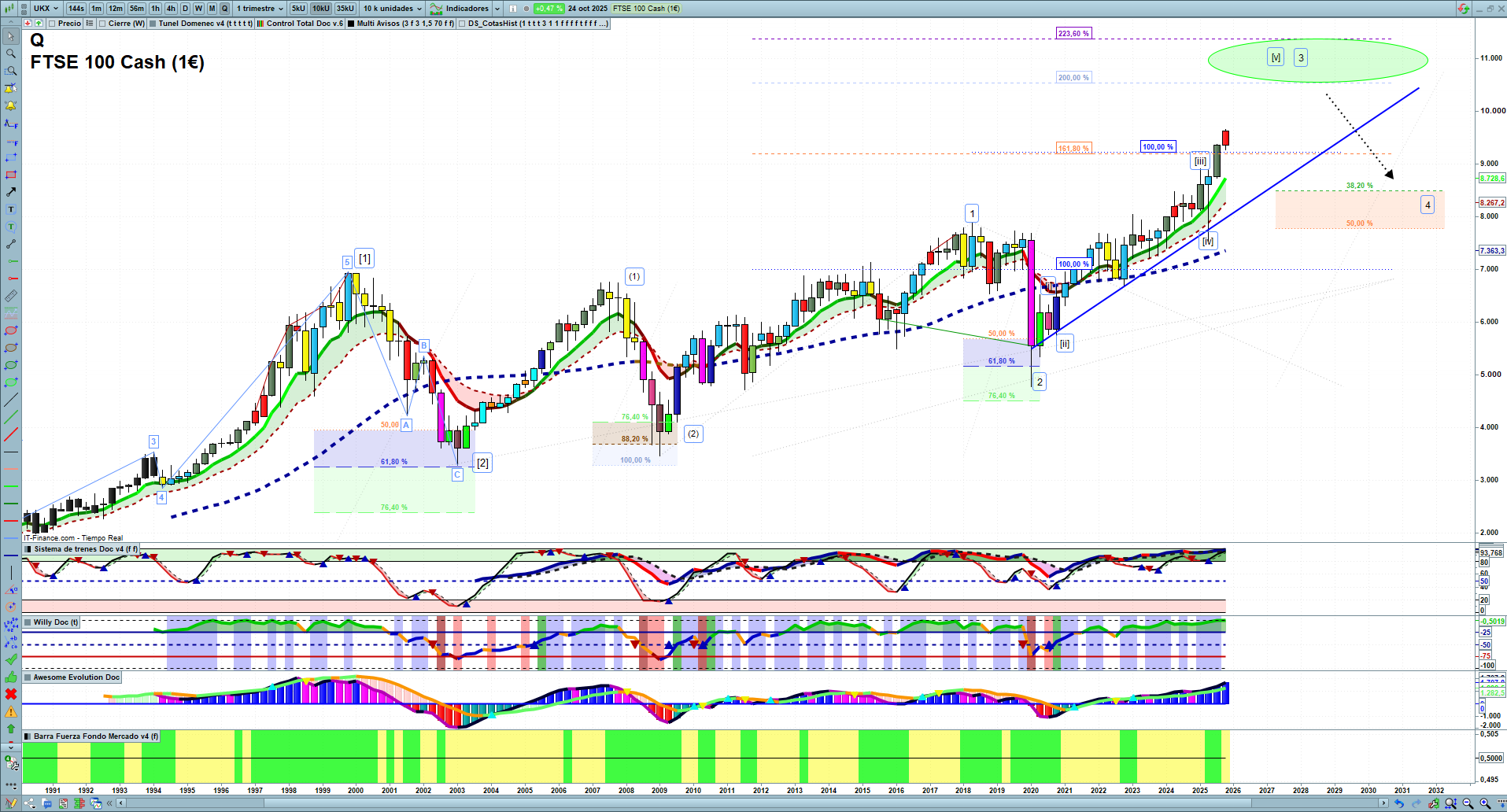
Task: Select the magnifier zoom tool
Action: (x=11, y=54)
